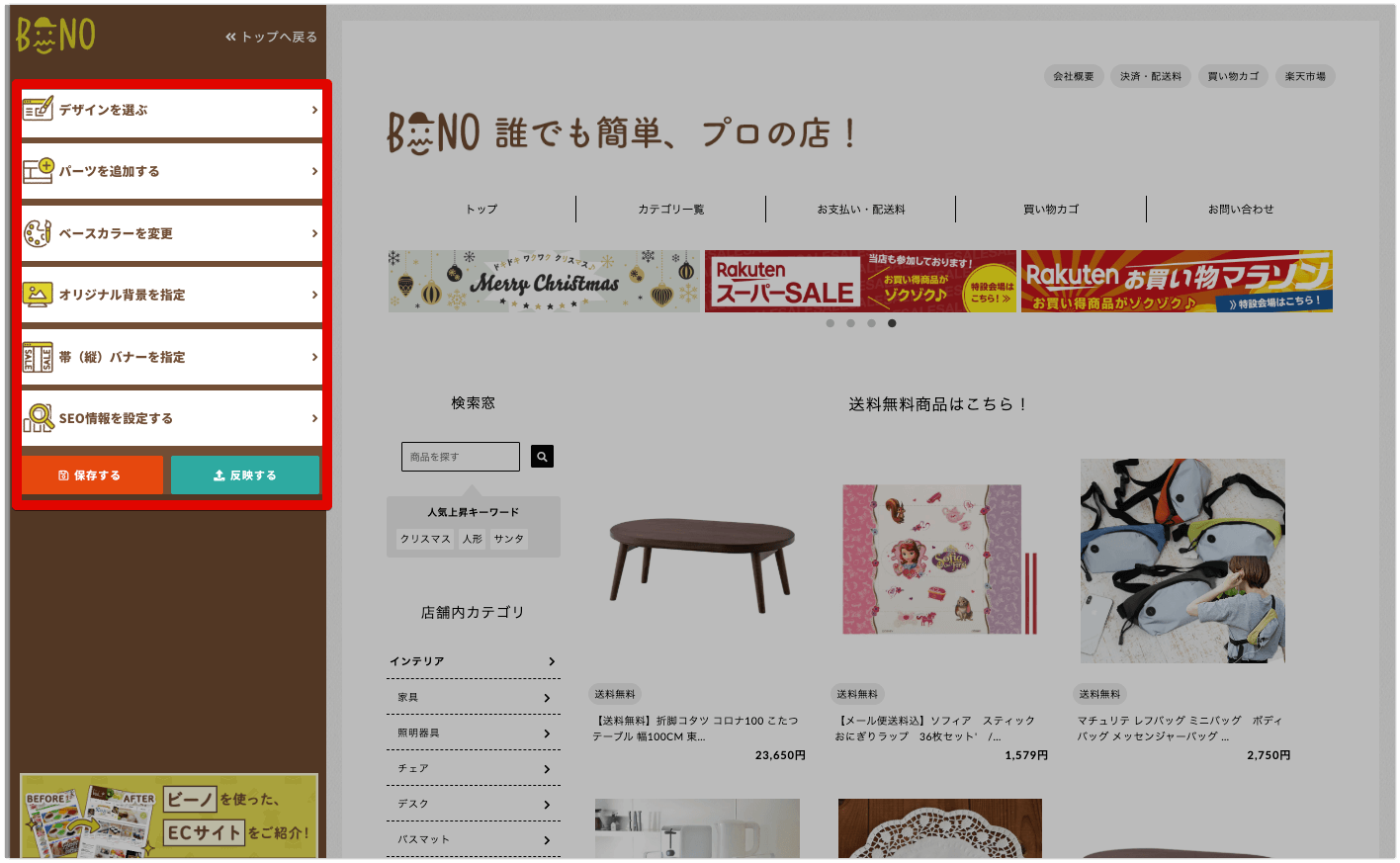Open カテゴリ一覧 navigation item
The image size is (1400, 863).
[x=670, y=209]
